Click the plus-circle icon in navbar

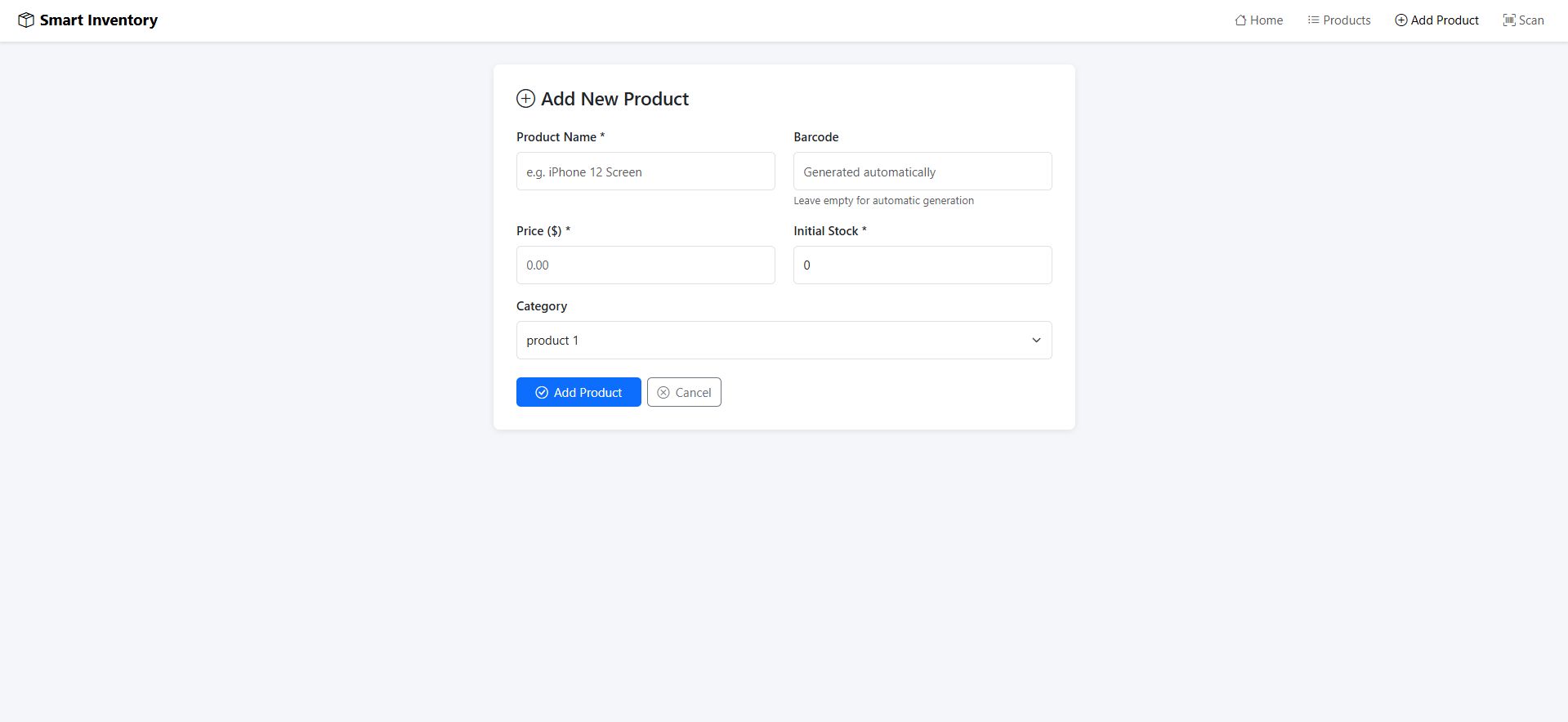pyautogui.click(x=1400, y=20)
